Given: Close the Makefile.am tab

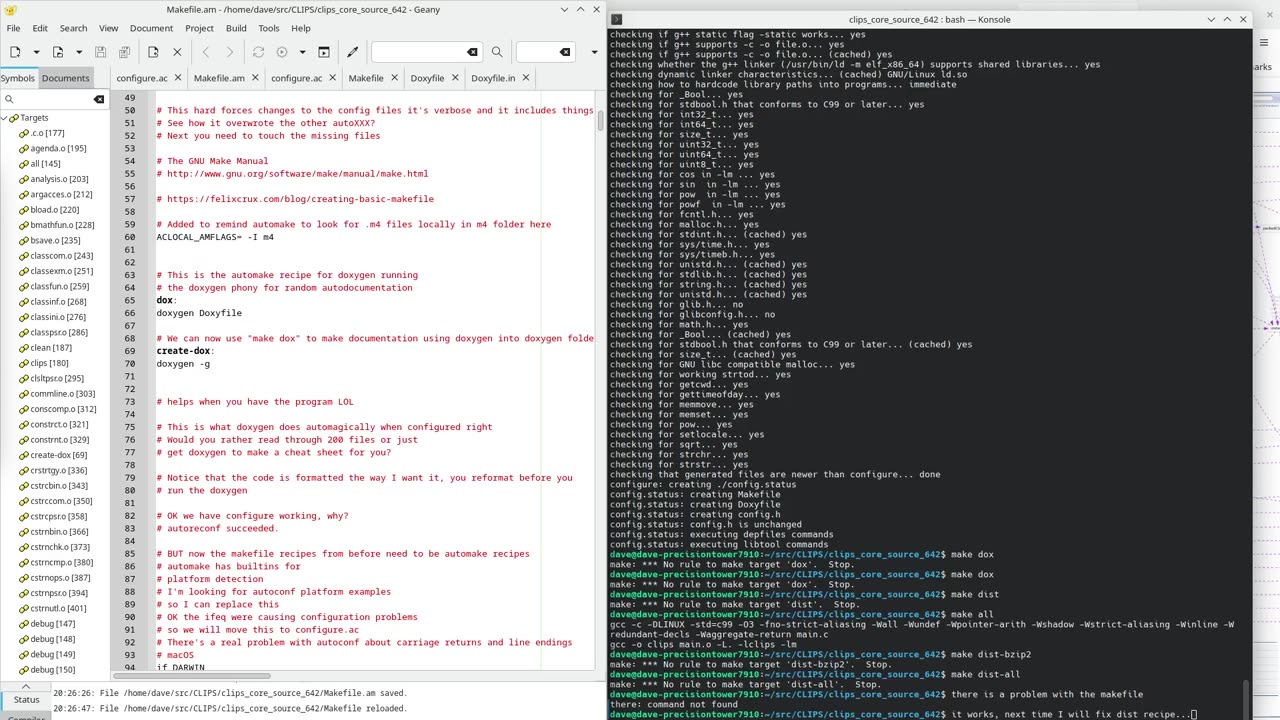Looking at the screenshot, I should click(255, 78).
